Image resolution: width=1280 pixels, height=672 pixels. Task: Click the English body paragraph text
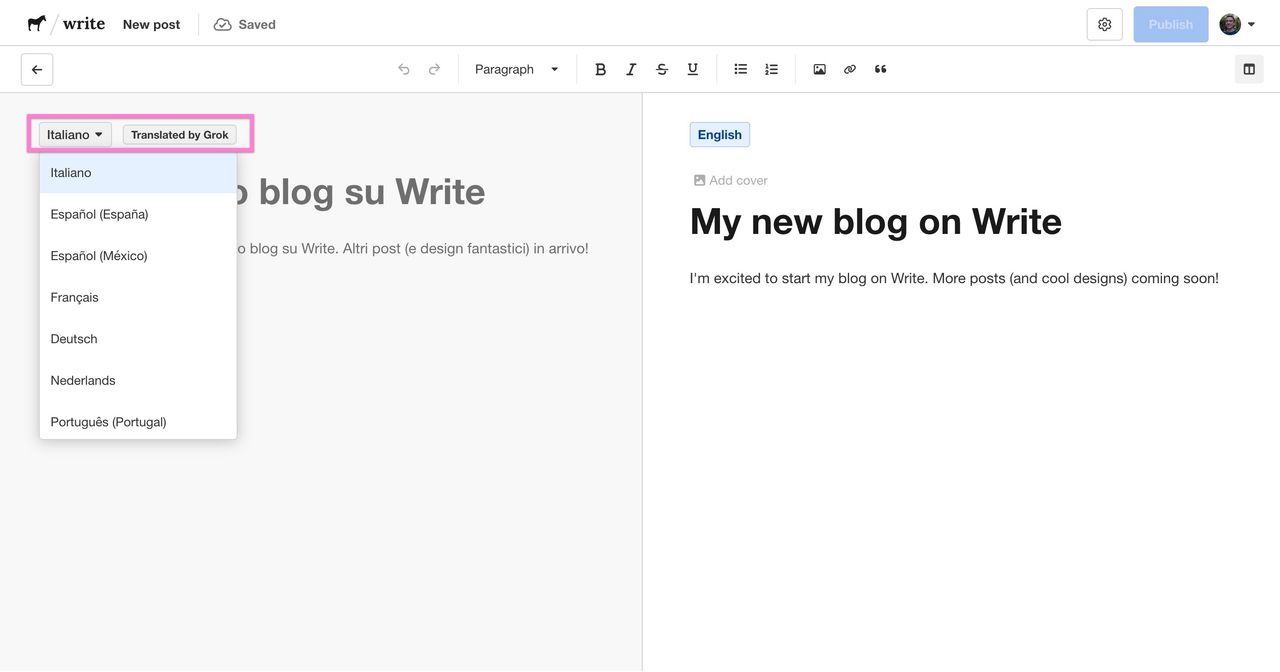(954, 278)
